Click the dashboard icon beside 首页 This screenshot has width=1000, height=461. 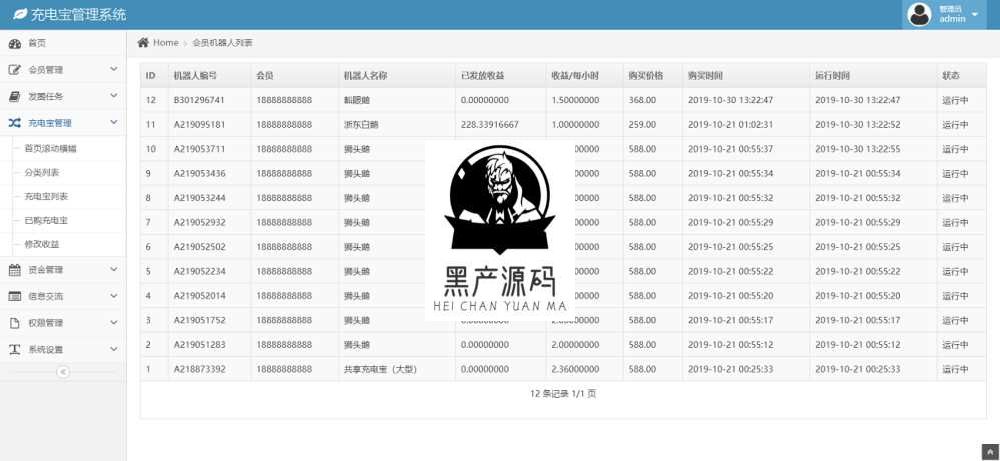pos(15,43)
